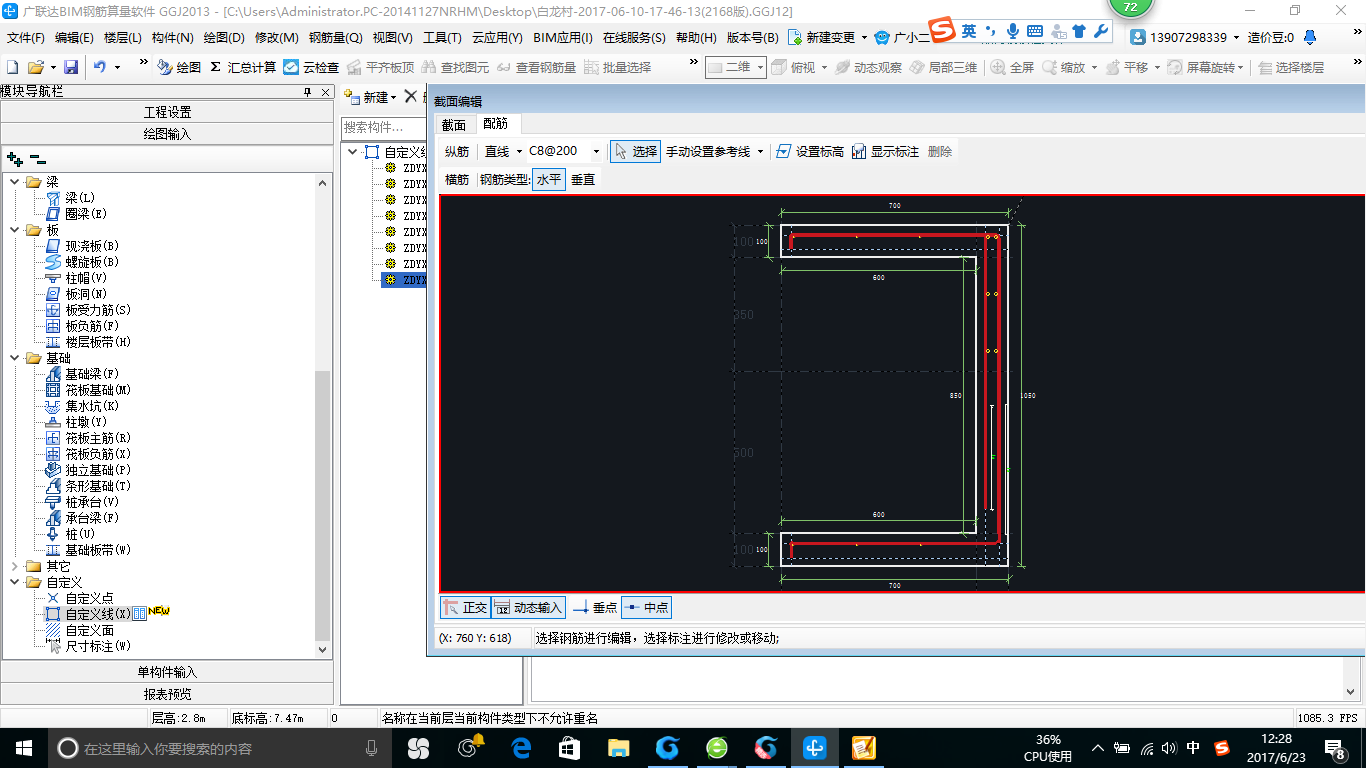This screenshot has height=768, width=1366.
Task: Click the 报表预览 button
Action: tap(167, 694)
